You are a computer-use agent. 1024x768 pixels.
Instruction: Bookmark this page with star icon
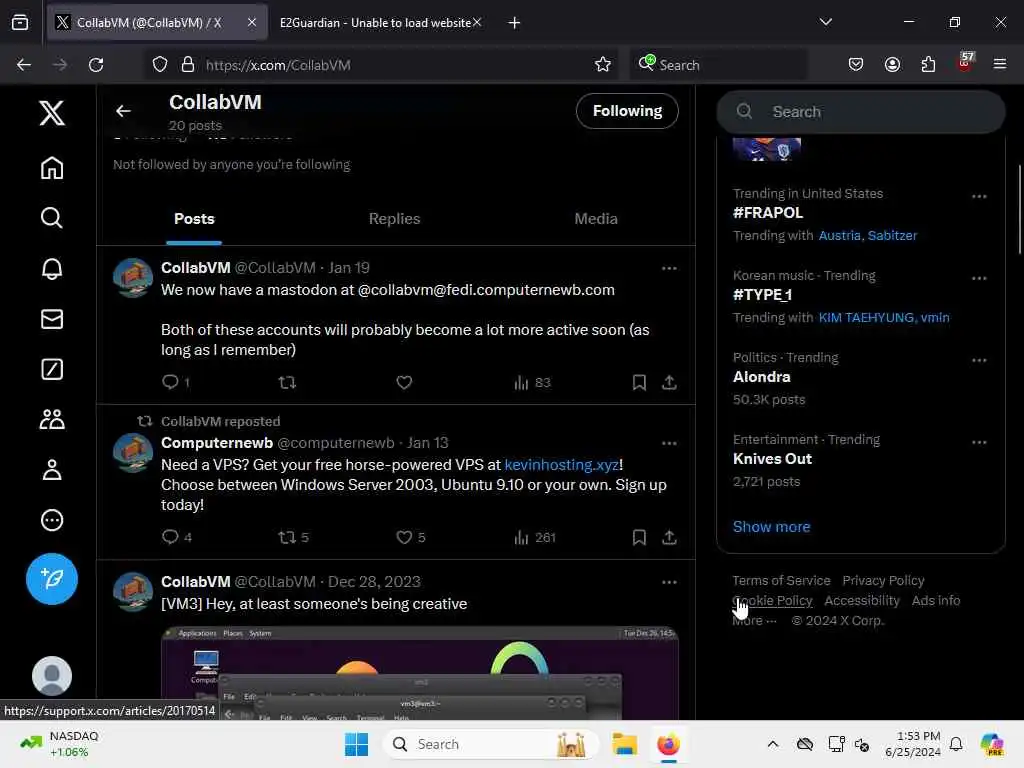602,65
